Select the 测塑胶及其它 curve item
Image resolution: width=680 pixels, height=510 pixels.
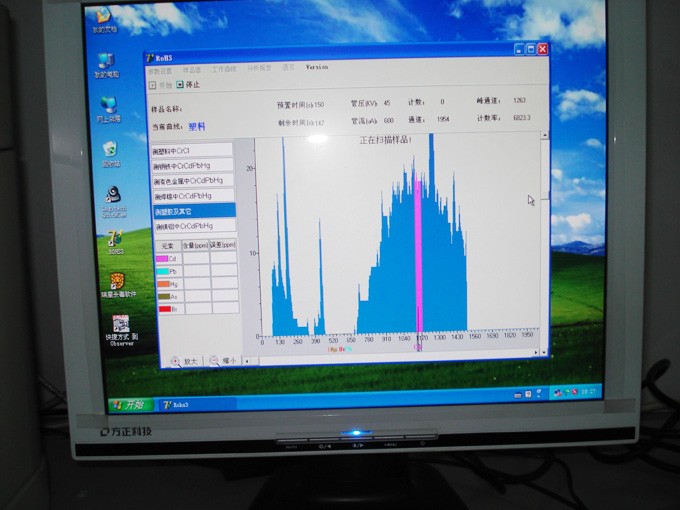193,212
